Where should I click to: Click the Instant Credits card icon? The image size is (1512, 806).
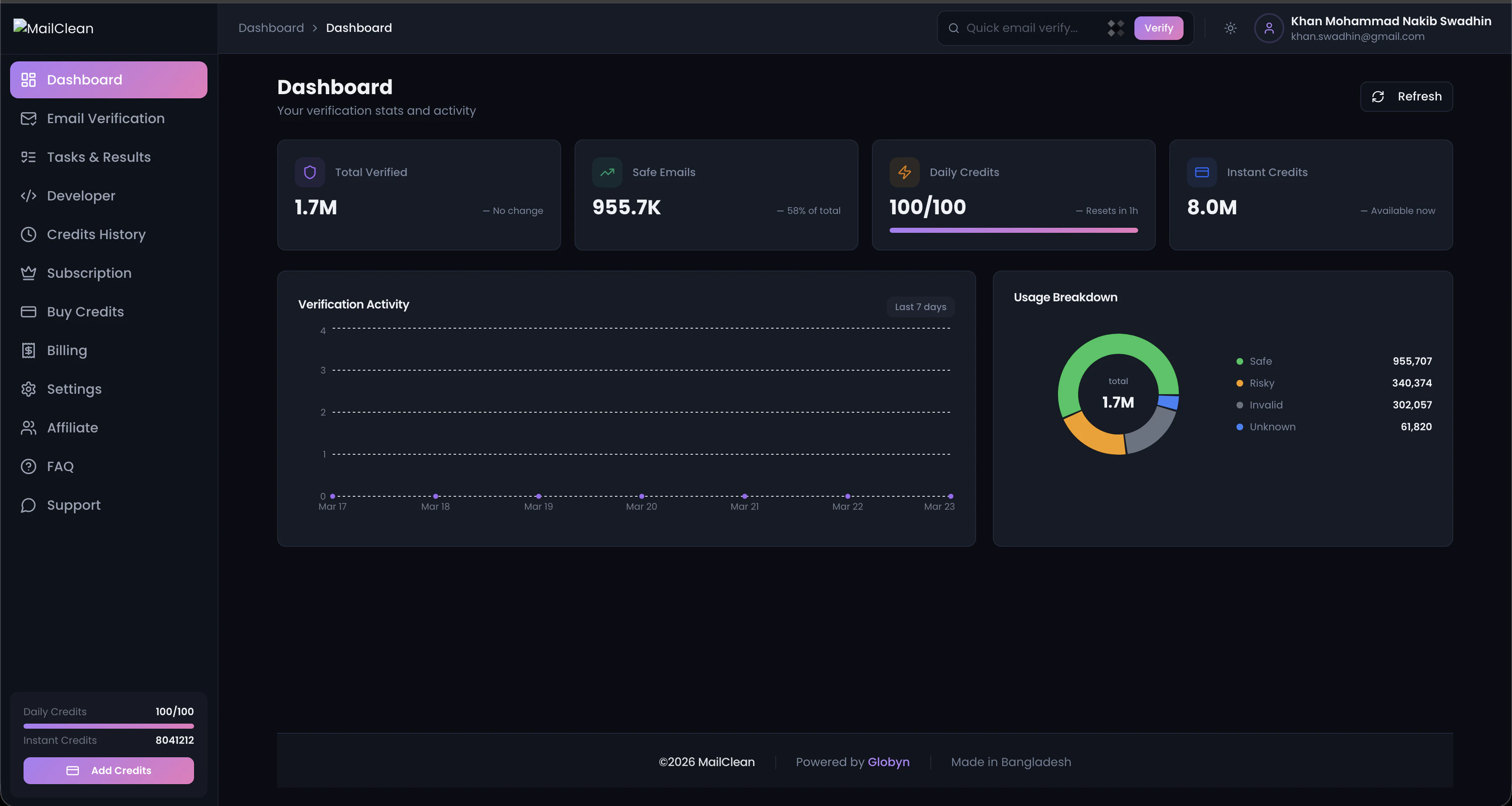[x=1202, y=172]
